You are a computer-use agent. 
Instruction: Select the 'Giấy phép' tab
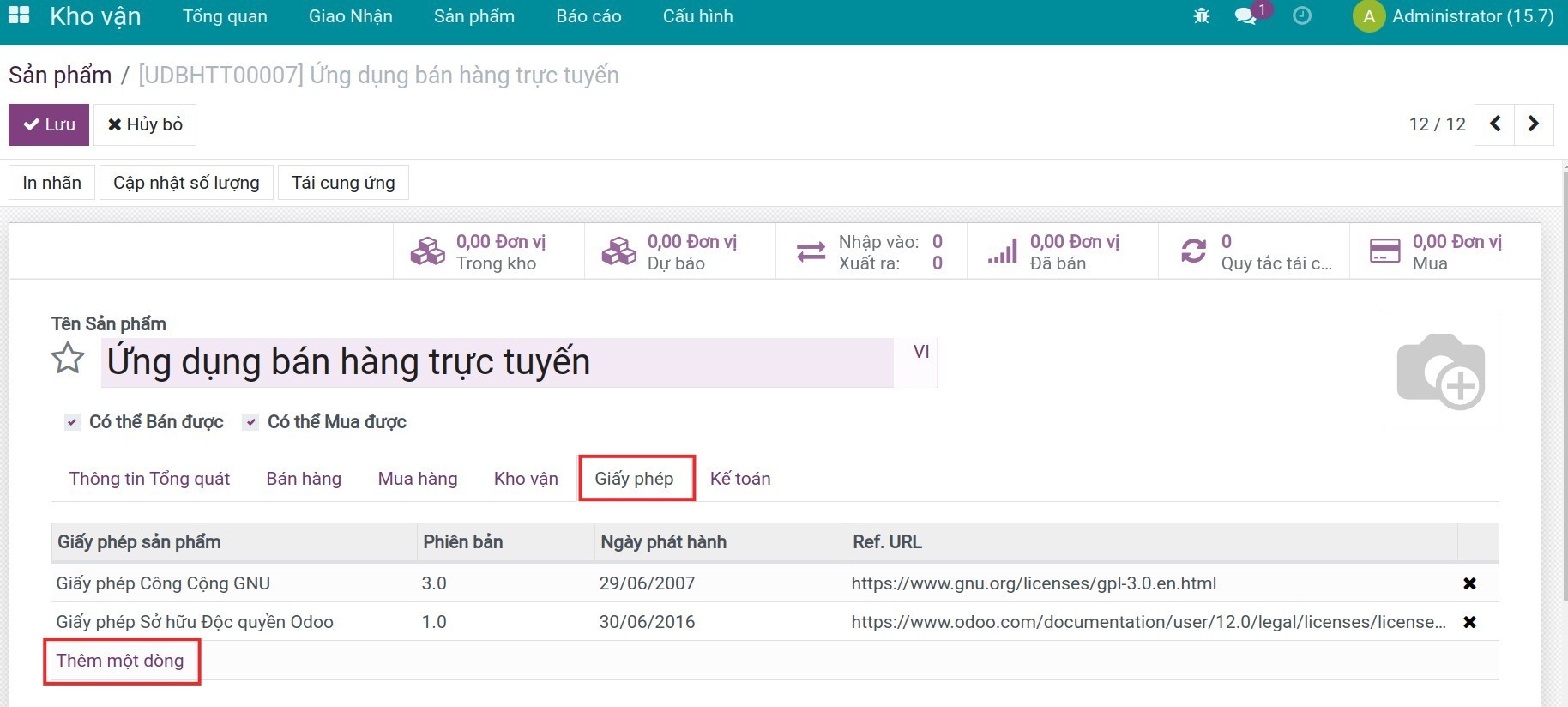tap(635, 479)
